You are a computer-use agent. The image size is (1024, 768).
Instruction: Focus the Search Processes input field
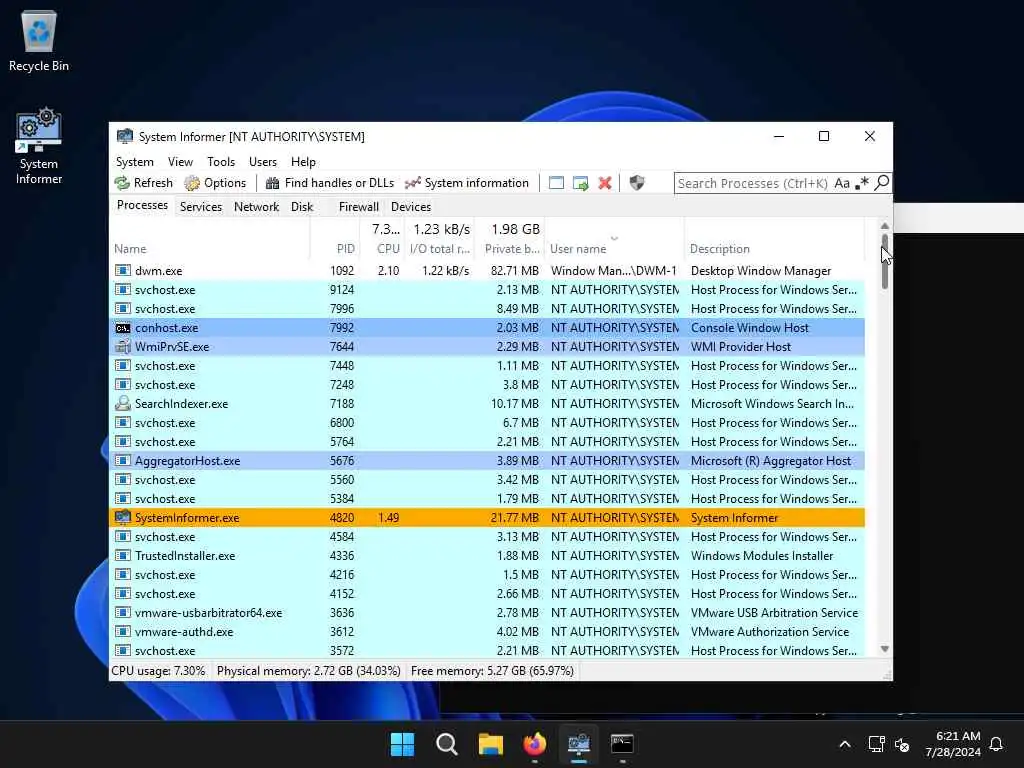click(753, 184)
